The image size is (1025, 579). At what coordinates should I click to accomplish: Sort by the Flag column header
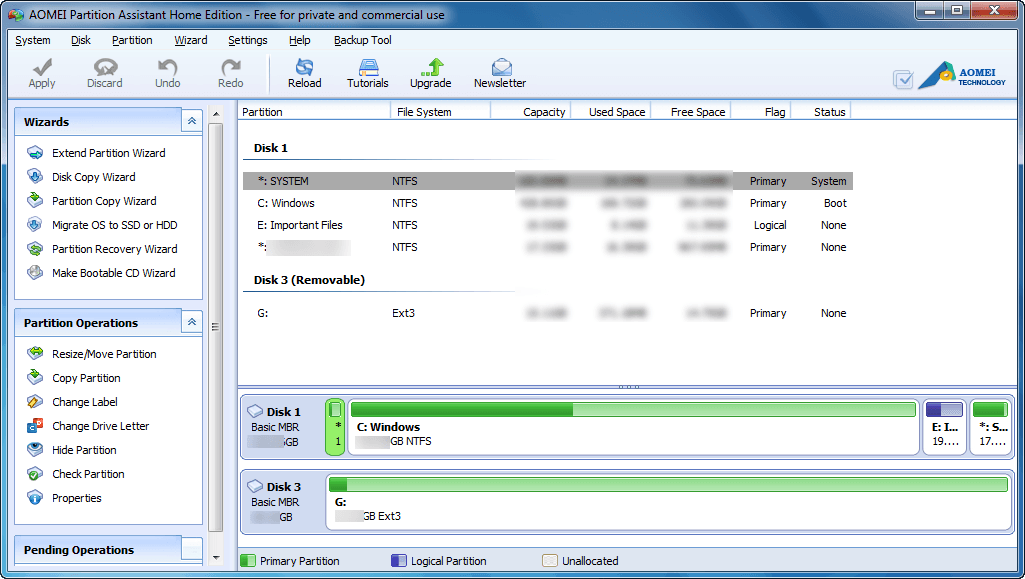click(761, 112)
